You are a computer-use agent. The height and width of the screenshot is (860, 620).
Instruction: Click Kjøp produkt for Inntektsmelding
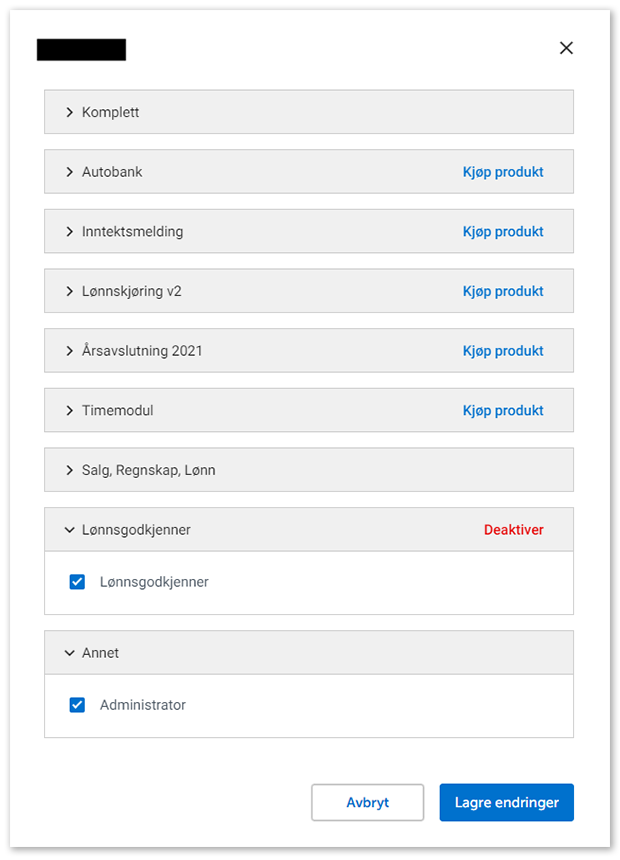(503, 232)
